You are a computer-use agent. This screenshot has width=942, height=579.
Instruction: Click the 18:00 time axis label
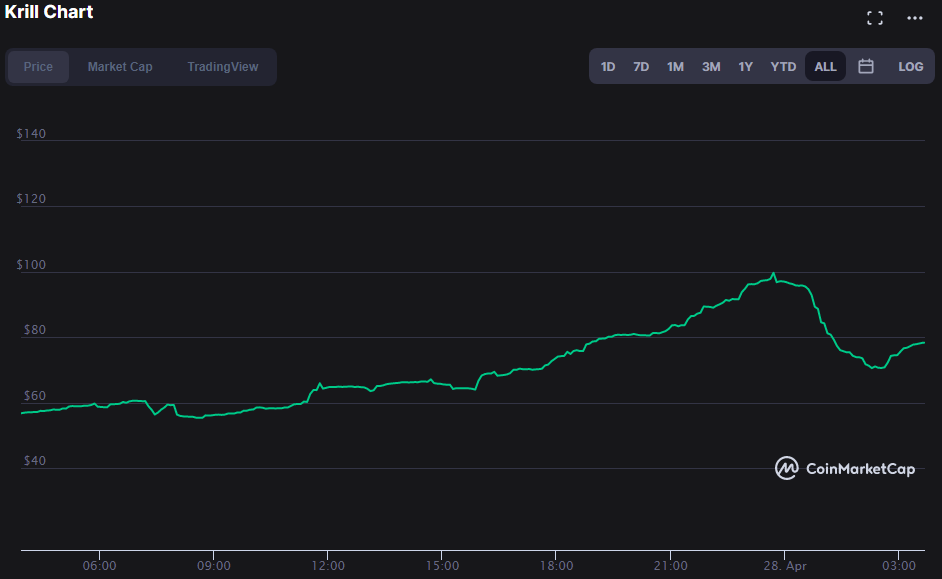[556, 566]
